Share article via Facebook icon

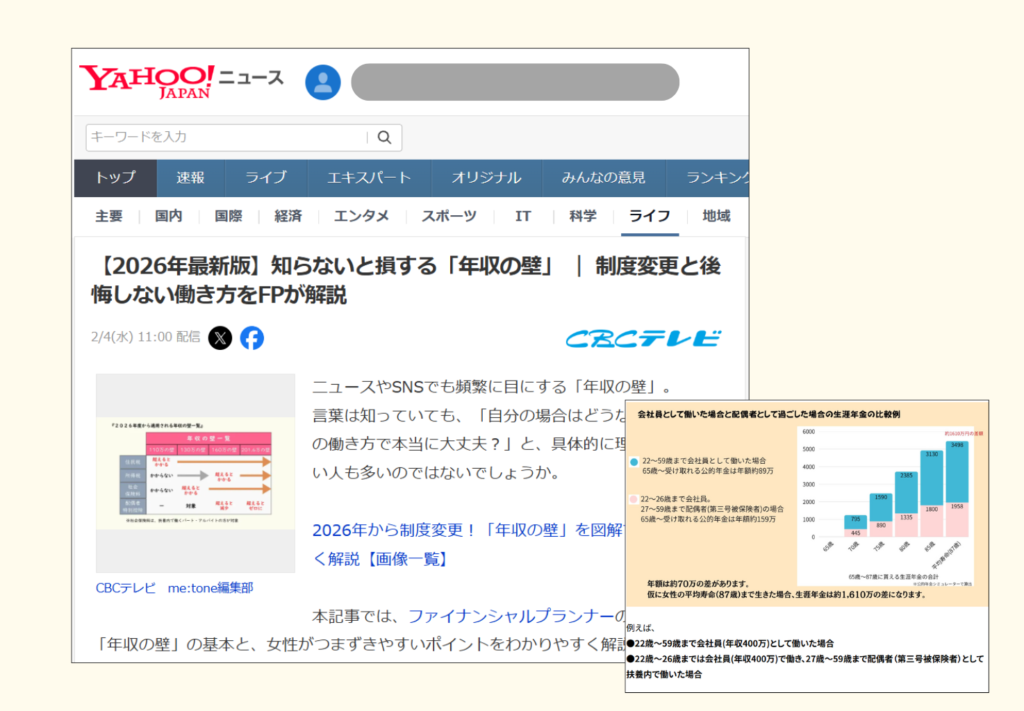coord(252,338)
